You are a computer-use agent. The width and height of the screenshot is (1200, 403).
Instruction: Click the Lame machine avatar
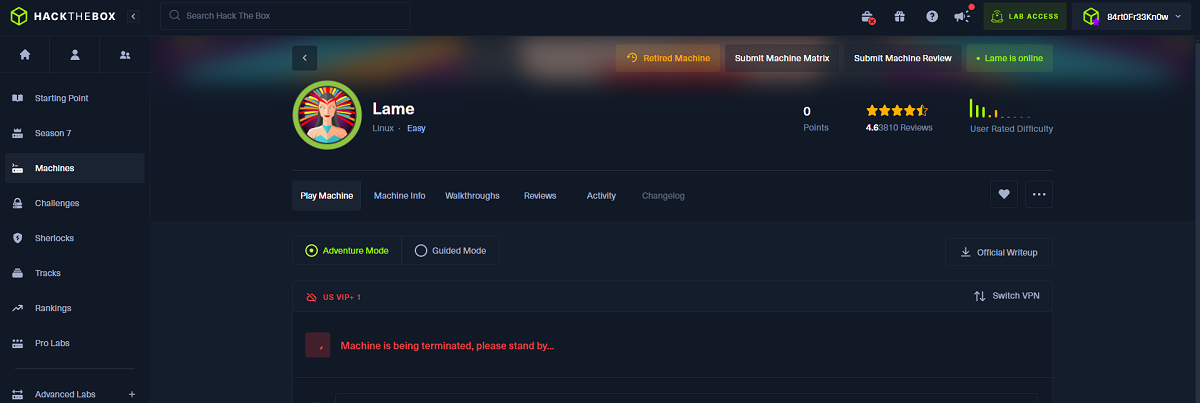pyautogui.click(x=325, y=115)
